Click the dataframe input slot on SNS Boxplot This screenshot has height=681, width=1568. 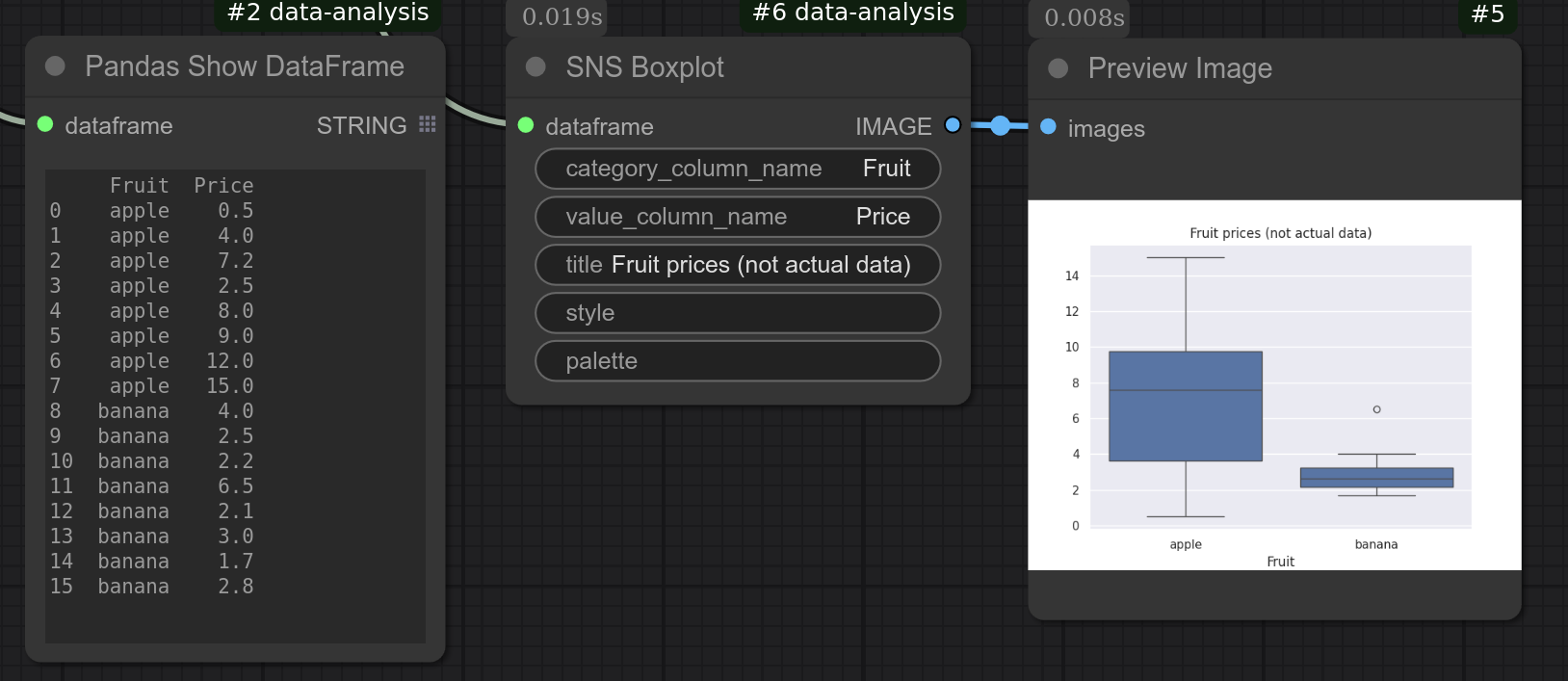[526, 125]
